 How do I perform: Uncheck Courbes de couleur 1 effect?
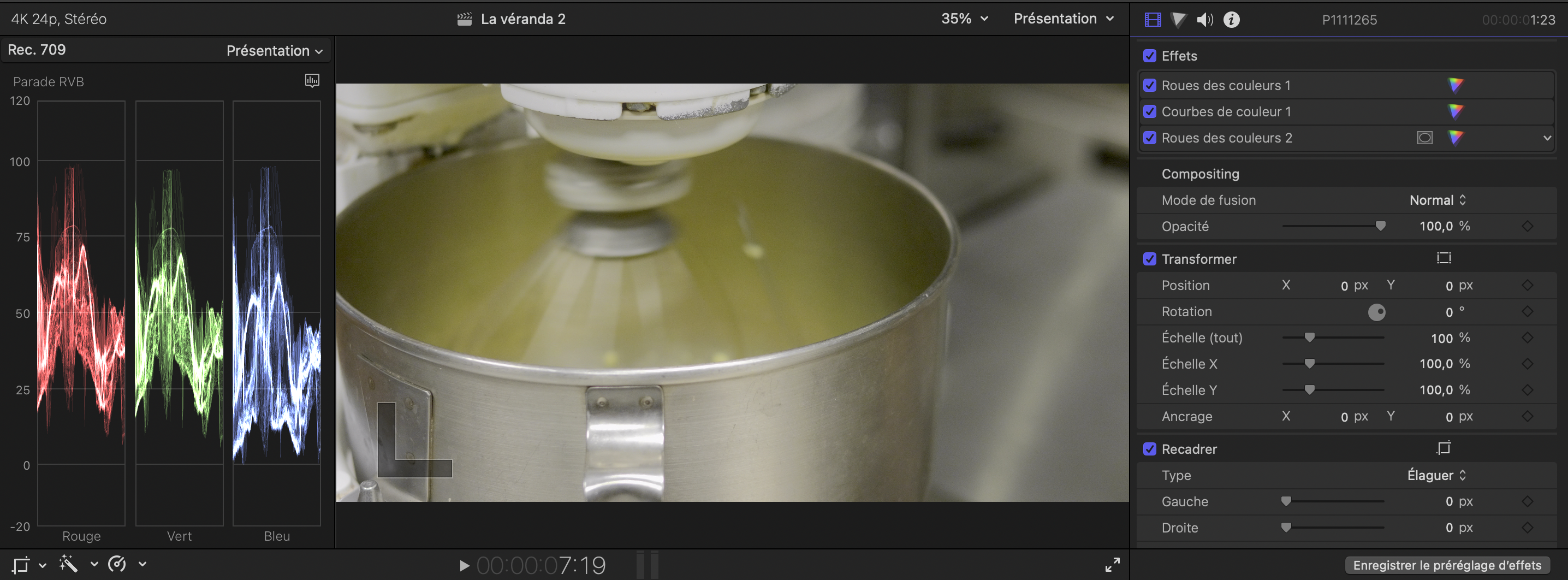click(1149, 111)
